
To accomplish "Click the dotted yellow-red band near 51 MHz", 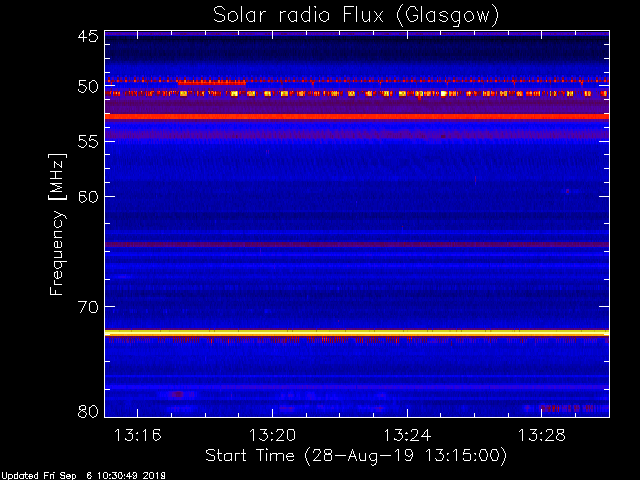I will [x=357, y=93].
